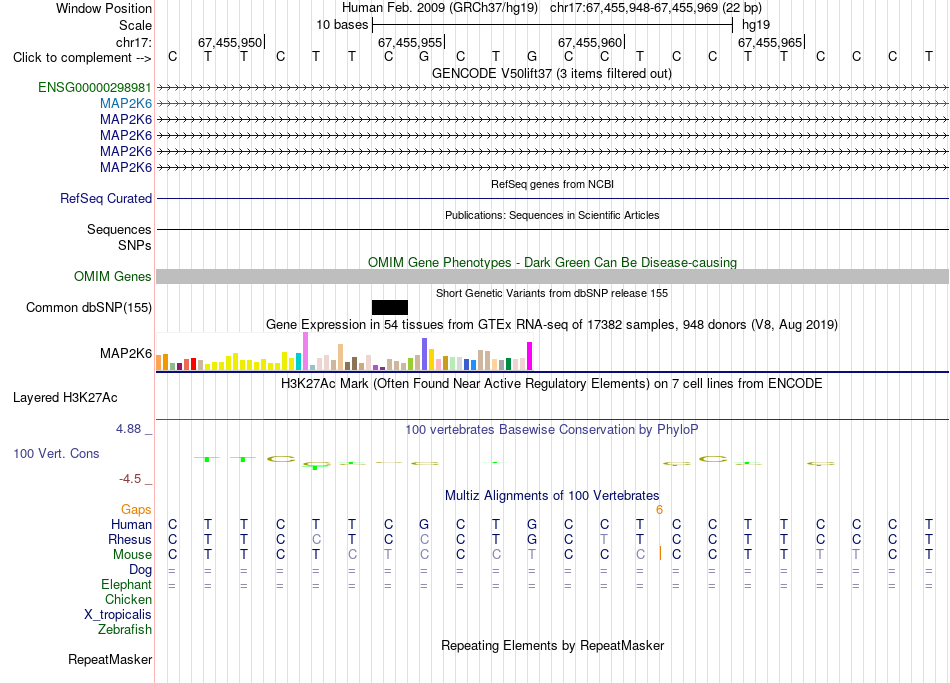
Task: Click the 'RefSeq genes from NCBI' title
Action: click(x=553, y=184)
